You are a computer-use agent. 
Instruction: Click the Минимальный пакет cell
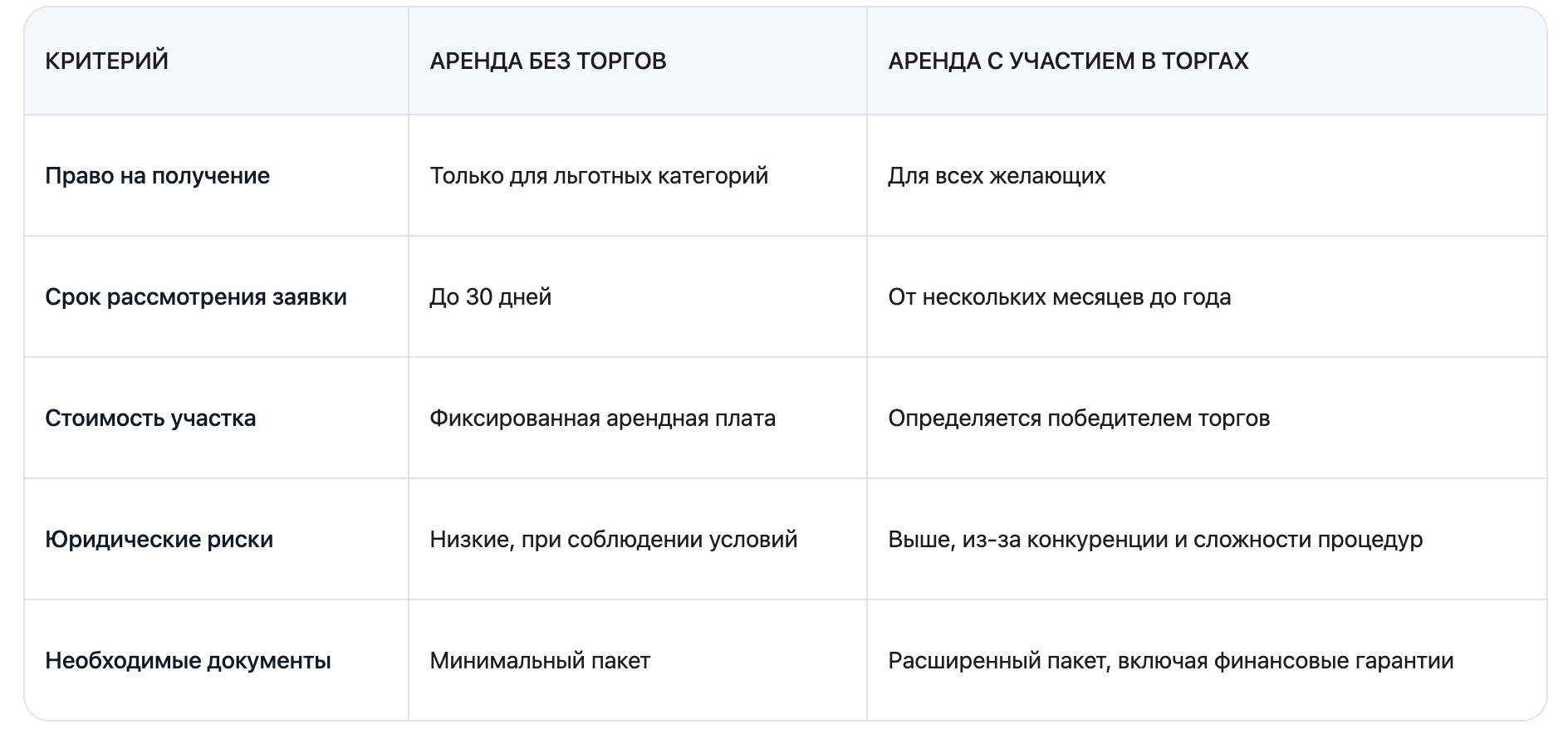click(x=540, y=661)
